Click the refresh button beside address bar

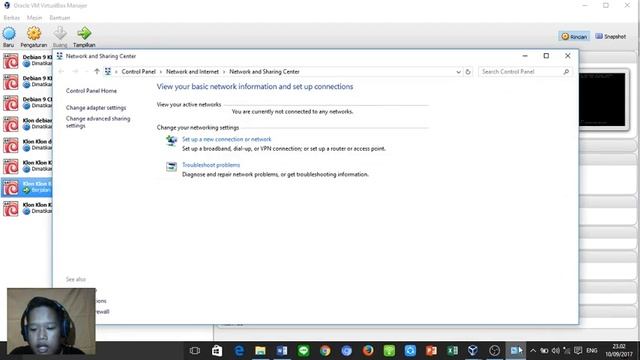point(468,72)
